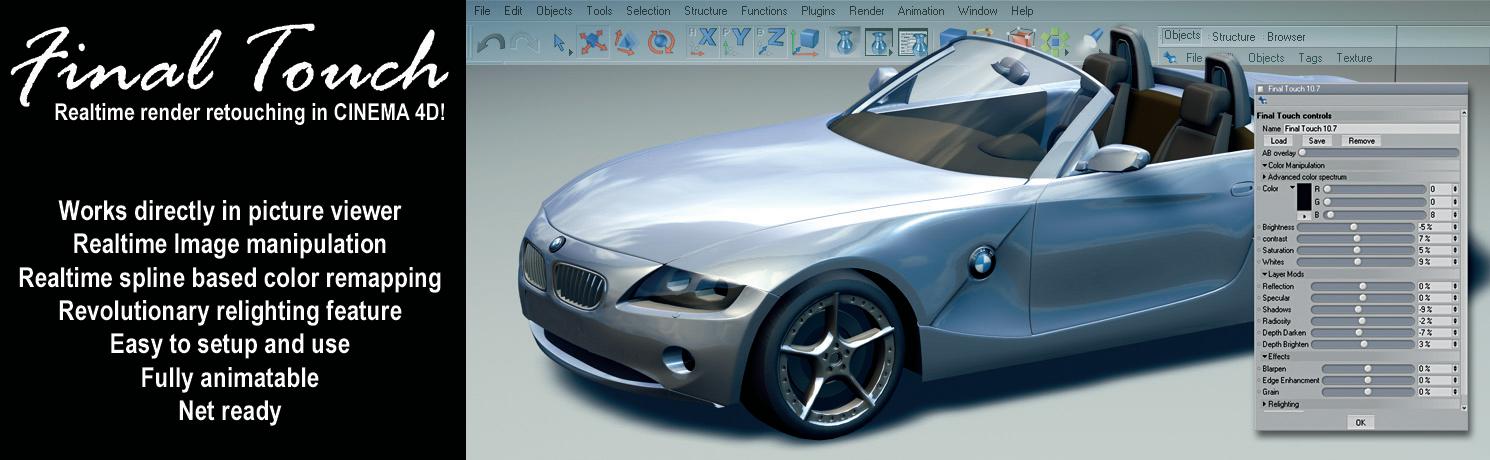Click the Brightness value stepper arrows
The image size is (1490, 460).
[1456, 227]
